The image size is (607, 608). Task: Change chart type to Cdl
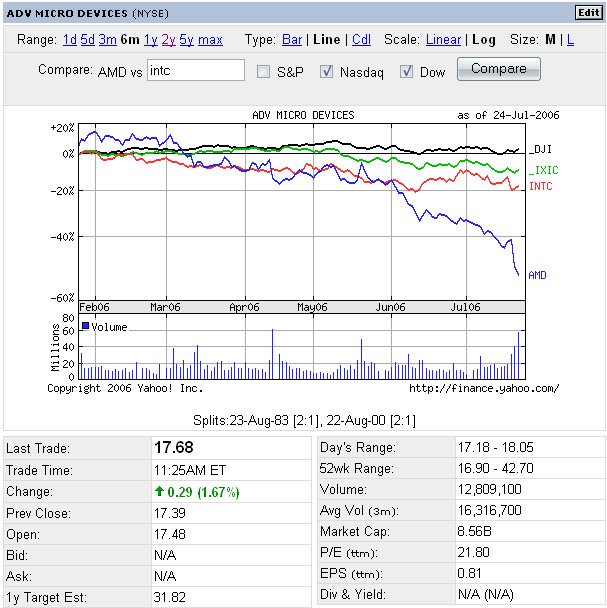(x=361, y=40)
